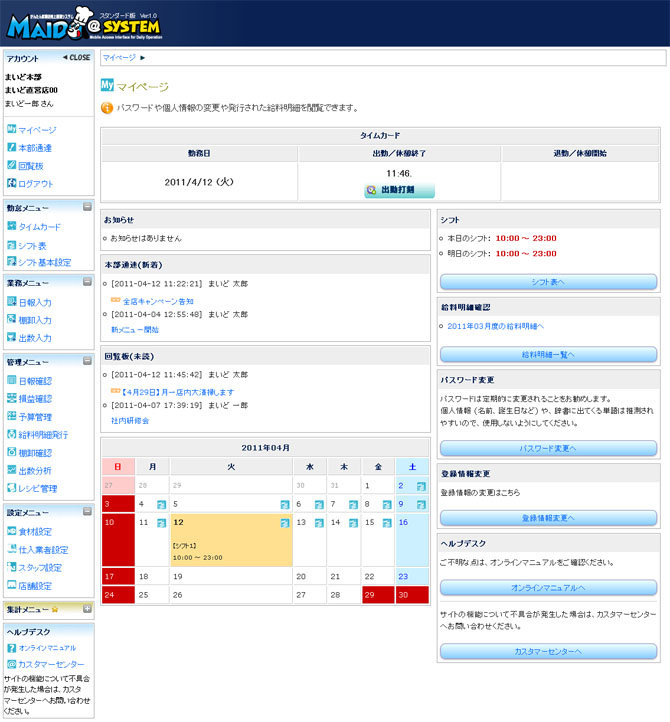Close the account sidebar with CLOSE
This screenshot has width=670, height=722.
pos(76,58)
